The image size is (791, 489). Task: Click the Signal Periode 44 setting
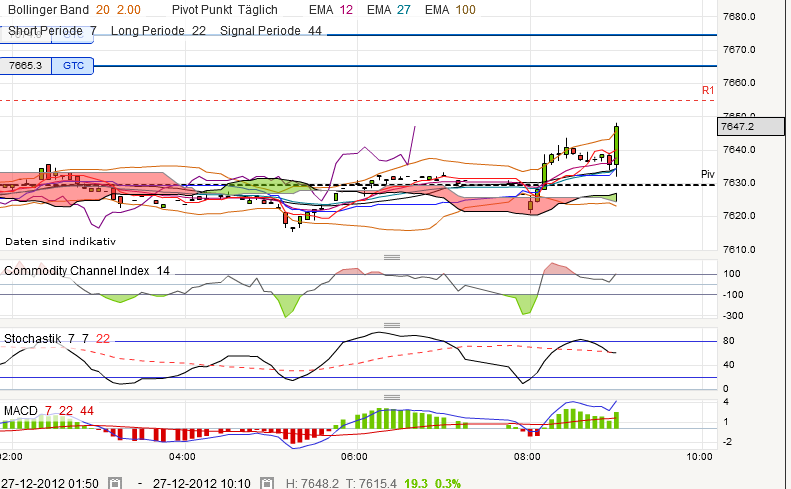(271, 31)
